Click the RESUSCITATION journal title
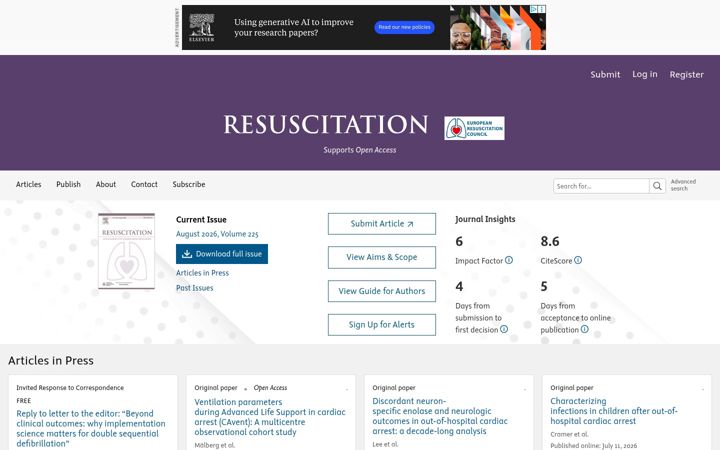The width and height of the screenshot is (720, 450). click(x=326, y=124)
